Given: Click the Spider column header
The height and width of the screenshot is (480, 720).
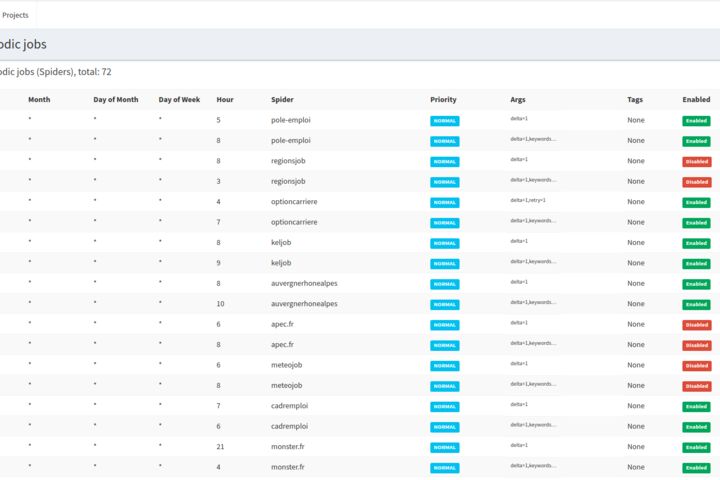Looking at the screenshot, I should click(282, 100).
